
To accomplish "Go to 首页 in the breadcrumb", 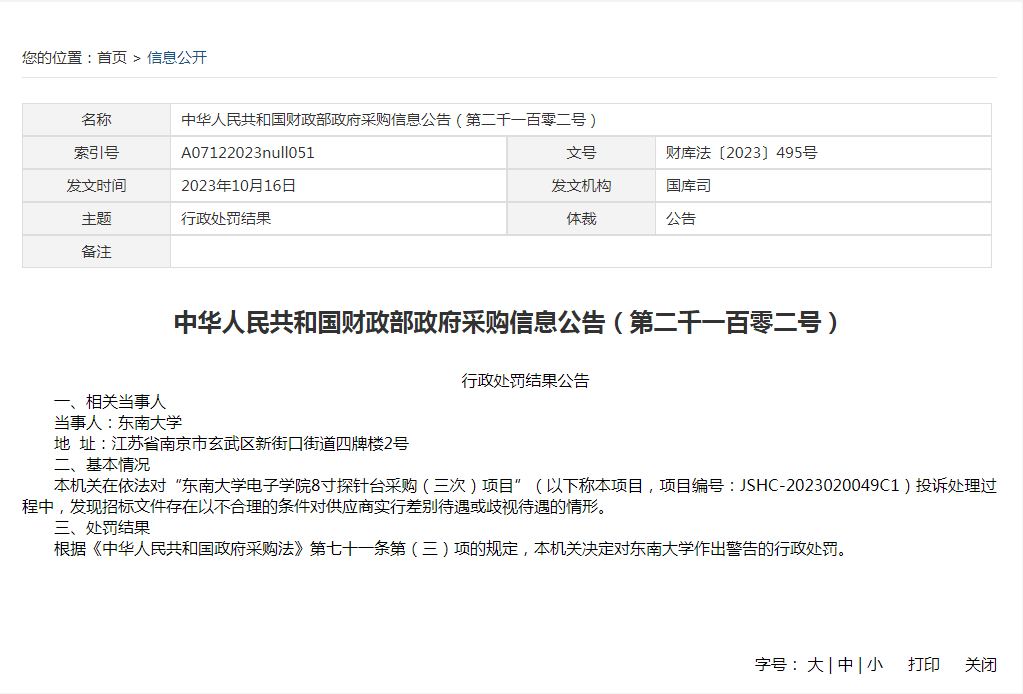I will [x=112, y=57].
